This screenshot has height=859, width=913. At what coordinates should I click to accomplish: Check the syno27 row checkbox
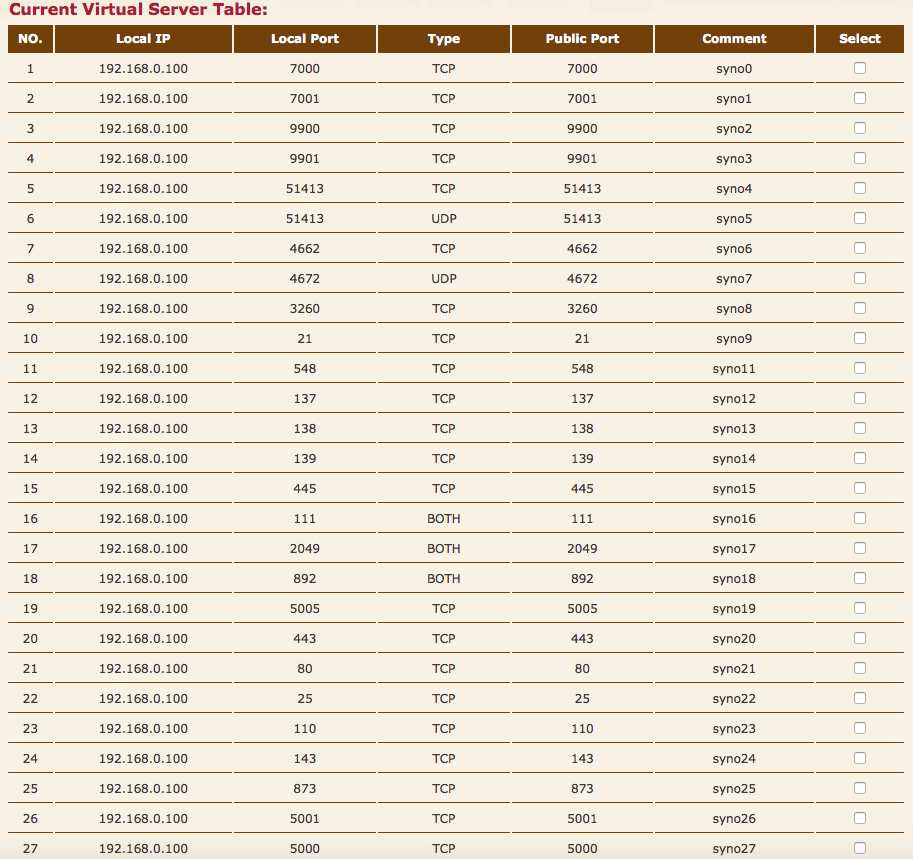pos(859,848)
